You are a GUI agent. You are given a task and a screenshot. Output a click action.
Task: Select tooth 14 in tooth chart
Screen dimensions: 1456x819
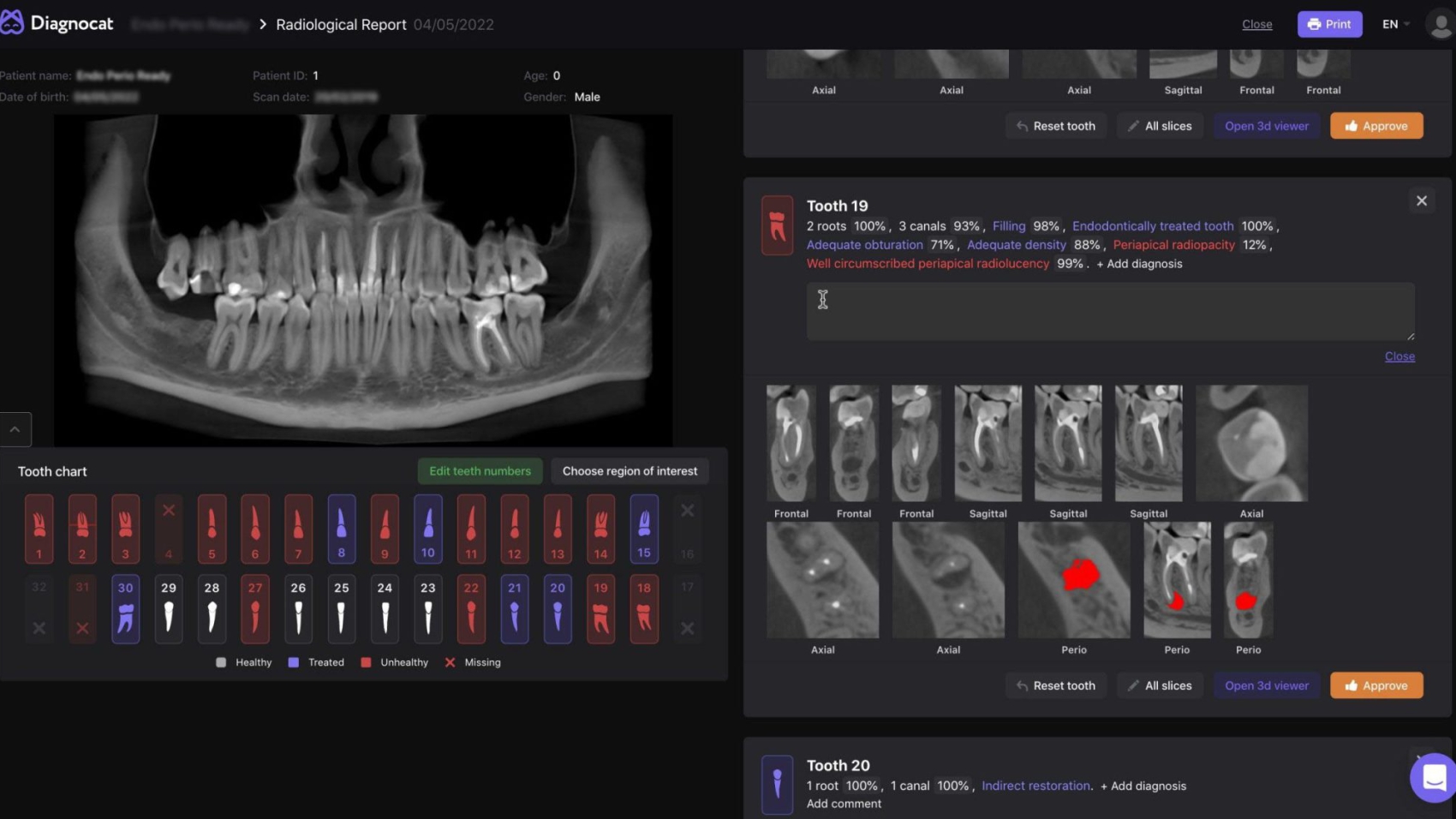tap(601, 529)
